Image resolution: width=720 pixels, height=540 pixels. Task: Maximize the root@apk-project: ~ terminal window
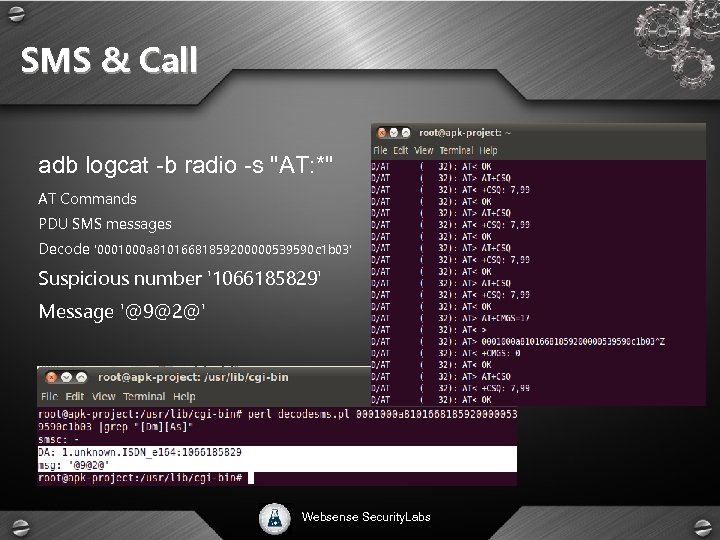point(406,133)
